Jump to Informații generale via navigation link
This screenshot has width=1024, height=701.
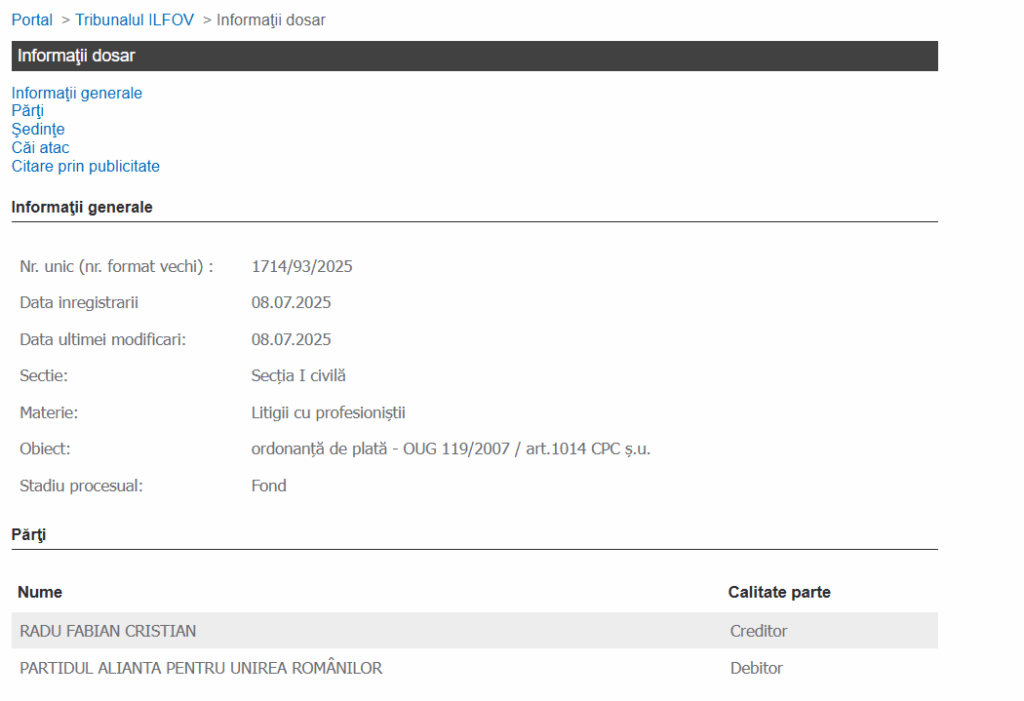[x=77, y=93]
